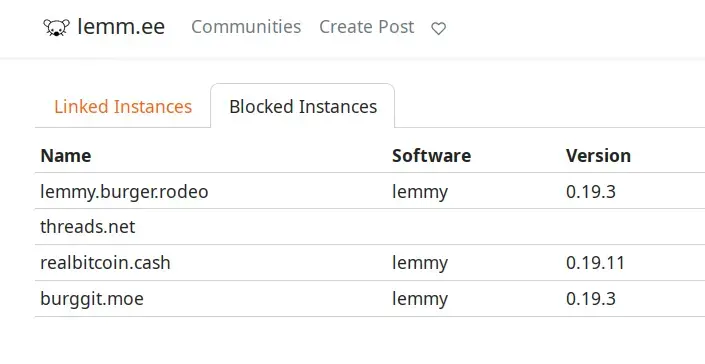Click the Name column header
705x364 pixels.
coord(66,155)
